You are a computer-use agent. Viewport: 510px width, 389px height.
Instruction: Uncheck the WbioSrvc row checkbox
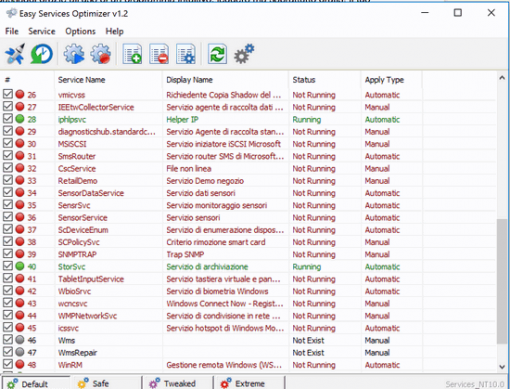(8, 290)
